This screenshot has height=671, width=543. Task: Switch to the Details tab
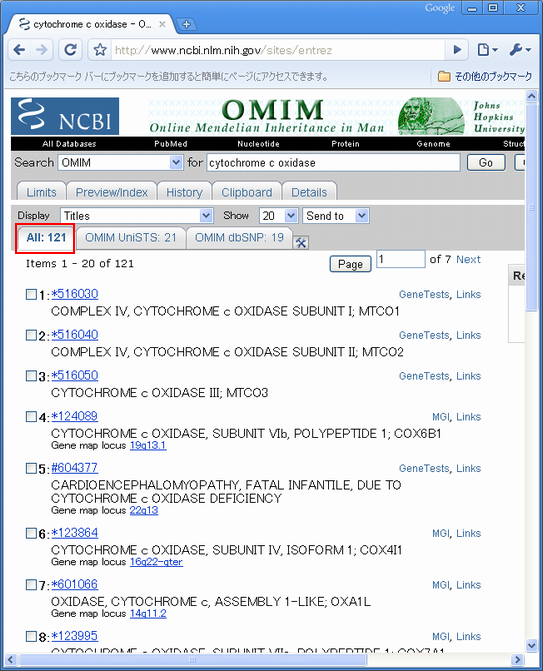click(309, 192)
